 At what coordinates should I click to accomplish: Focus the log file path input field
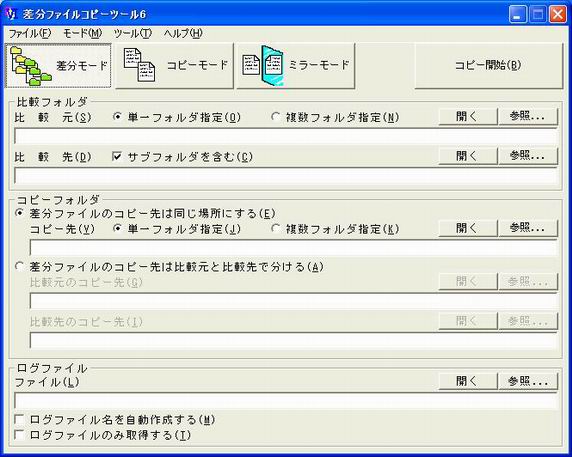(286, 401)
